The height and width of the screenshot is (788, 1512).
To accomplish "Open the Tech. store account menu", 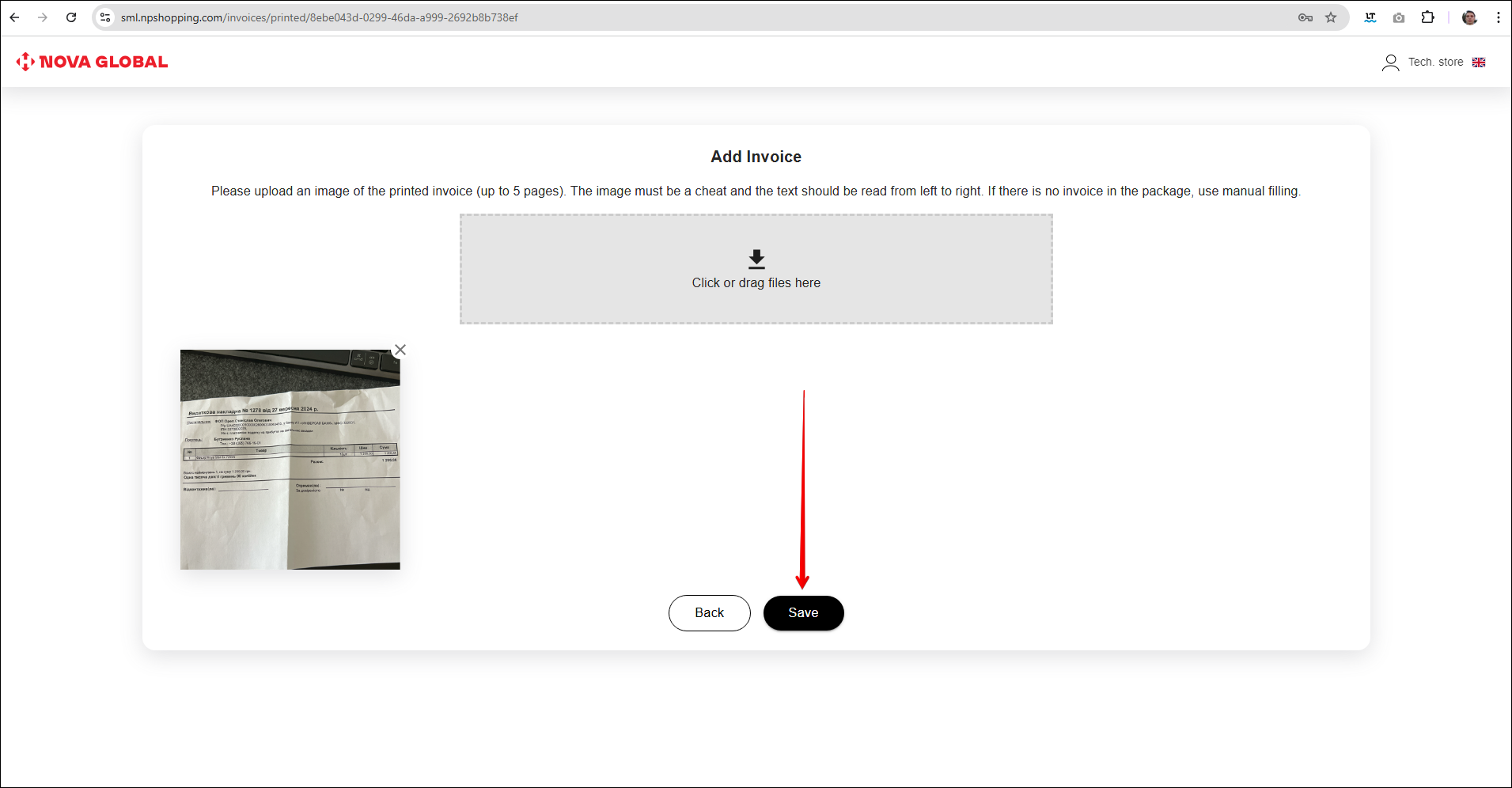I will [x=1435, y=63].
